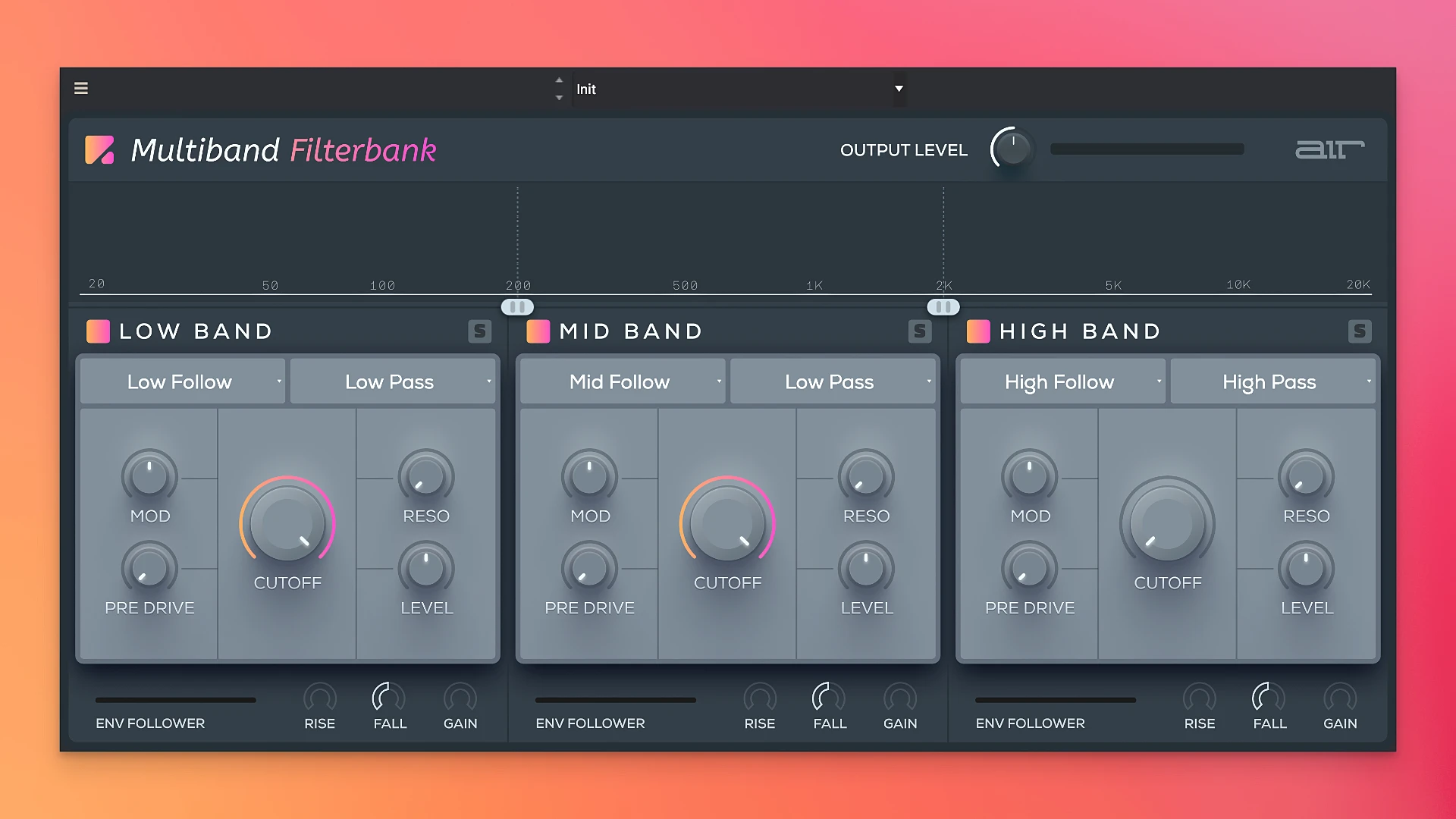Toggle the Mid Band enable square

pyautogui.click(x=538, y=331)
